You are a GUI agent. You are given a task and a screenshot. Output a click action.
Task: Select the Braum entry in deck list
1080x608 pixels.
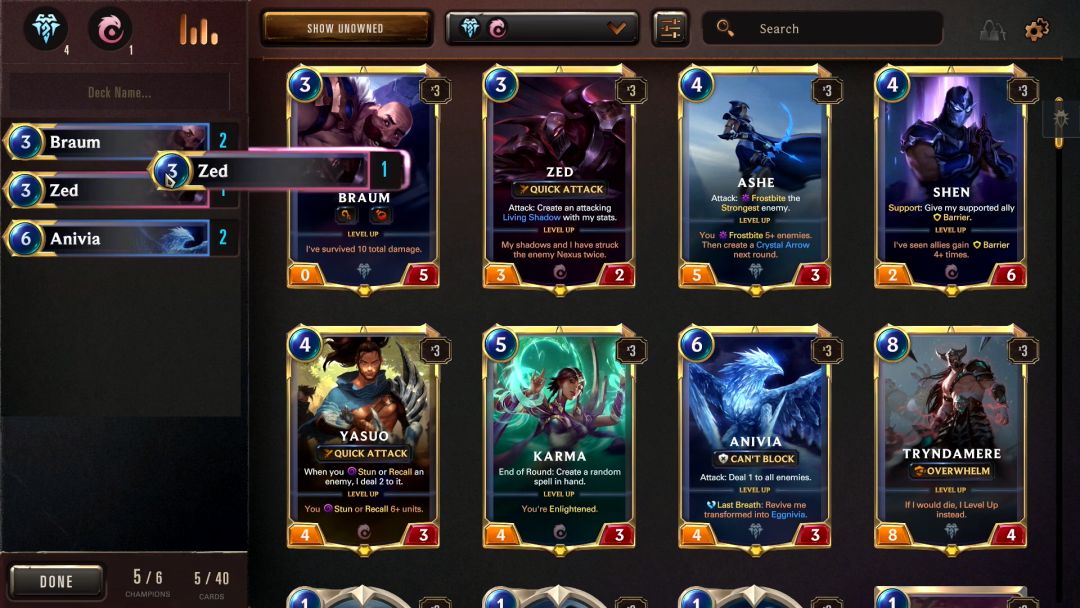(121, 141)
